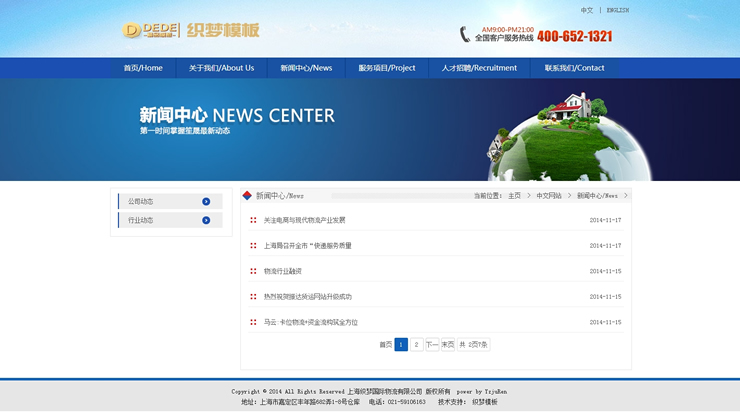Open the article 热烈祝贺捷达货运网站升级成功
Viewport: 740px width, 413px height.
(x=308, y=297)
